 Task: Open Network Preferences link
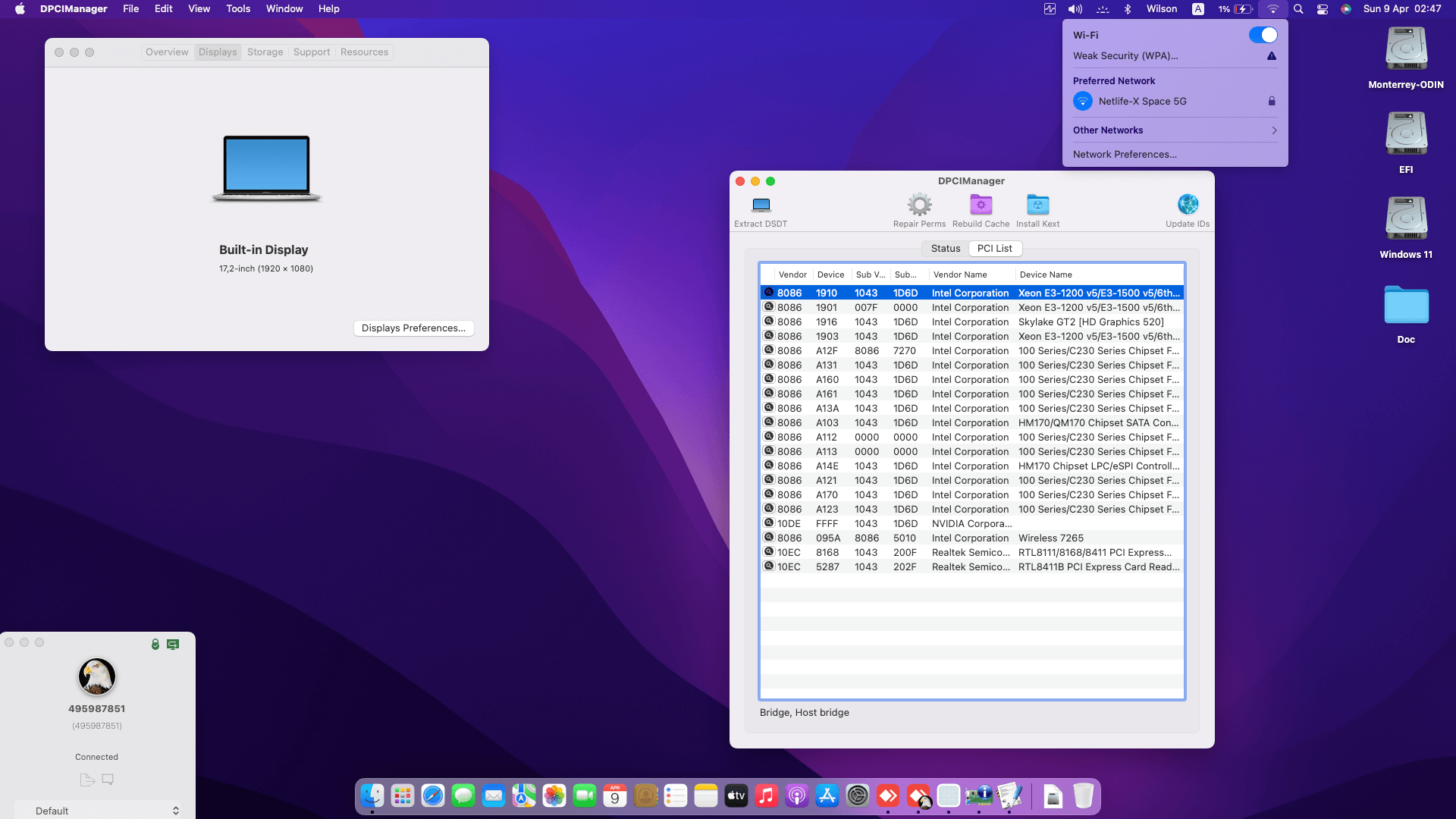[x=1125, y=155]
